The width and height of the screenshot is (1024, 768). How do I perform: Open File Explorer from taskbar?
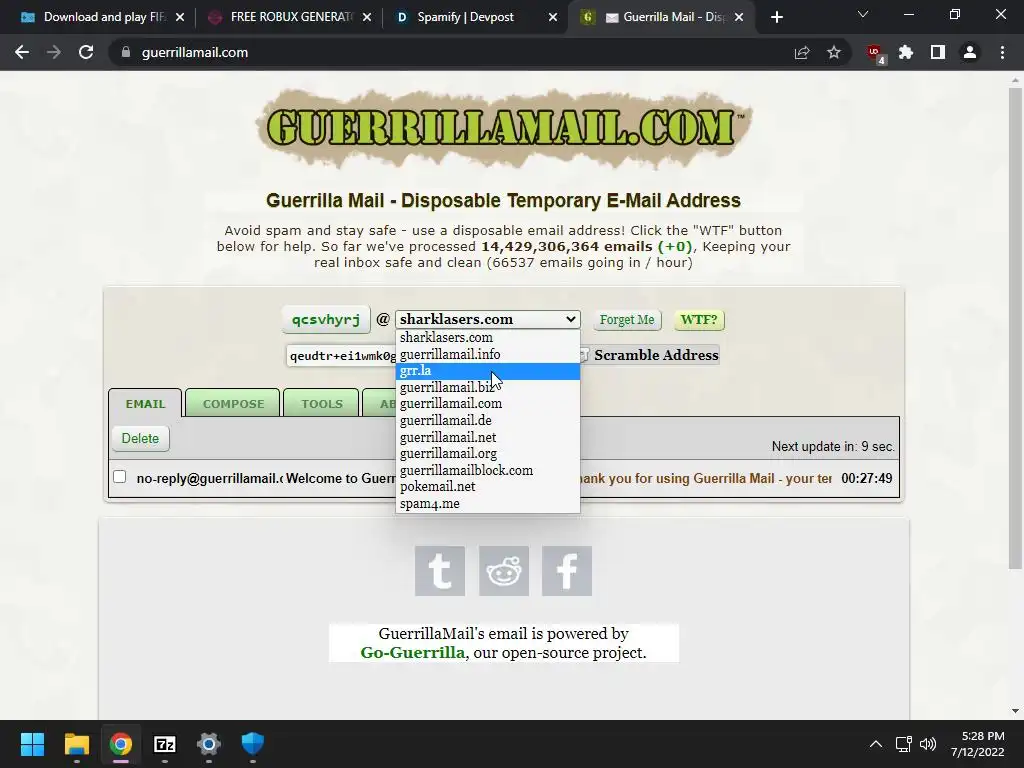coord(76,744)
